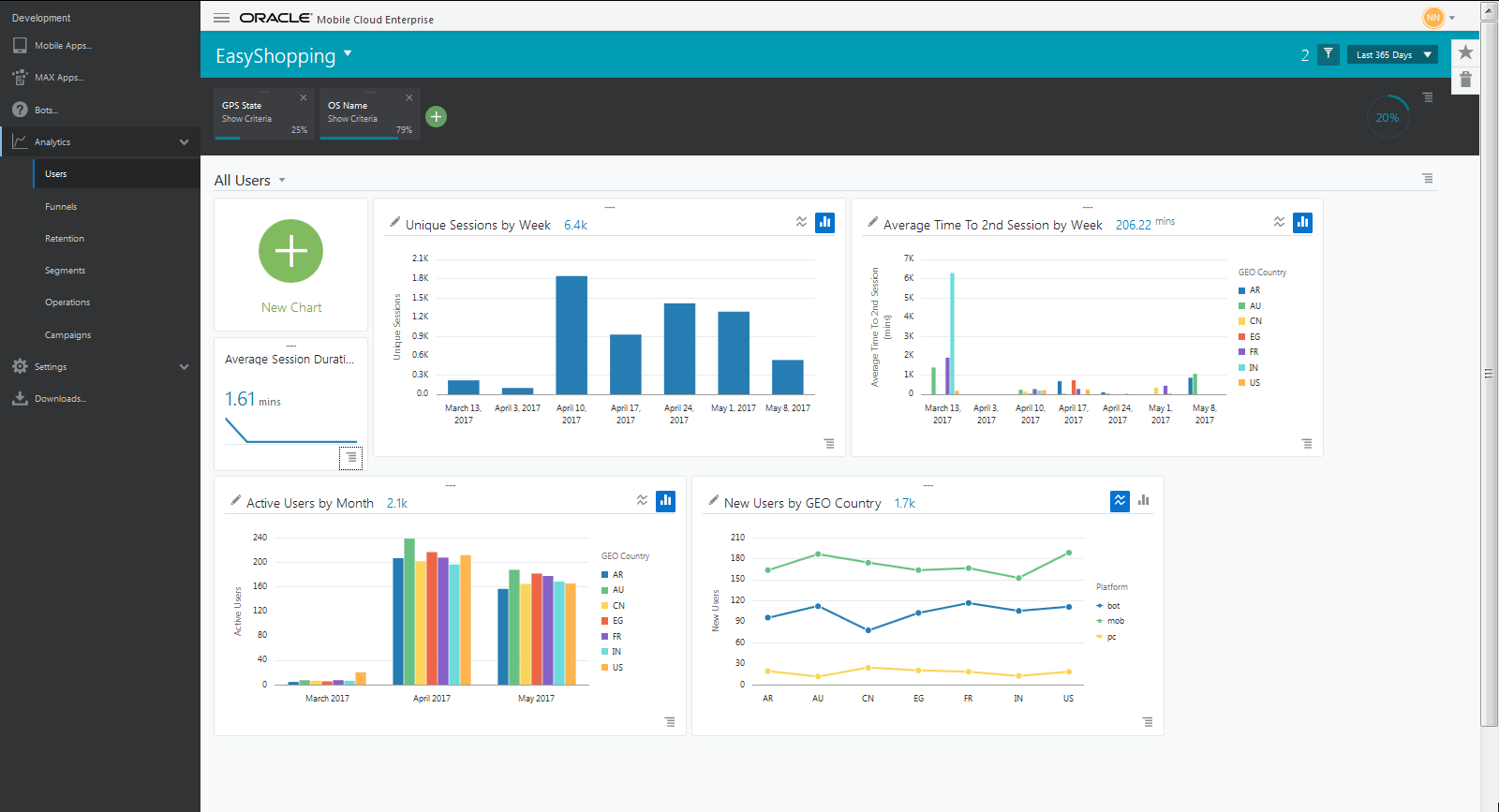Switch Active Users chart to line view
Screen dimensions: 1499x812
(642, 500)
